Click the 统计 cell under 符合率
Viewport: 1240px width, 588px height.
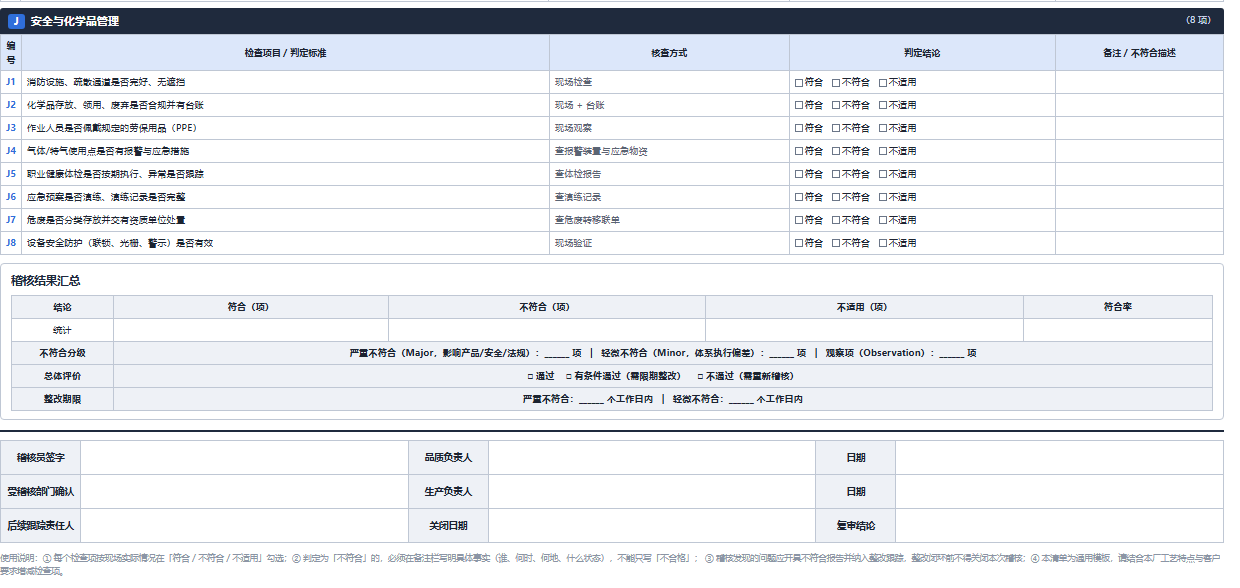pyautogui.click(x=1118, y=330)
